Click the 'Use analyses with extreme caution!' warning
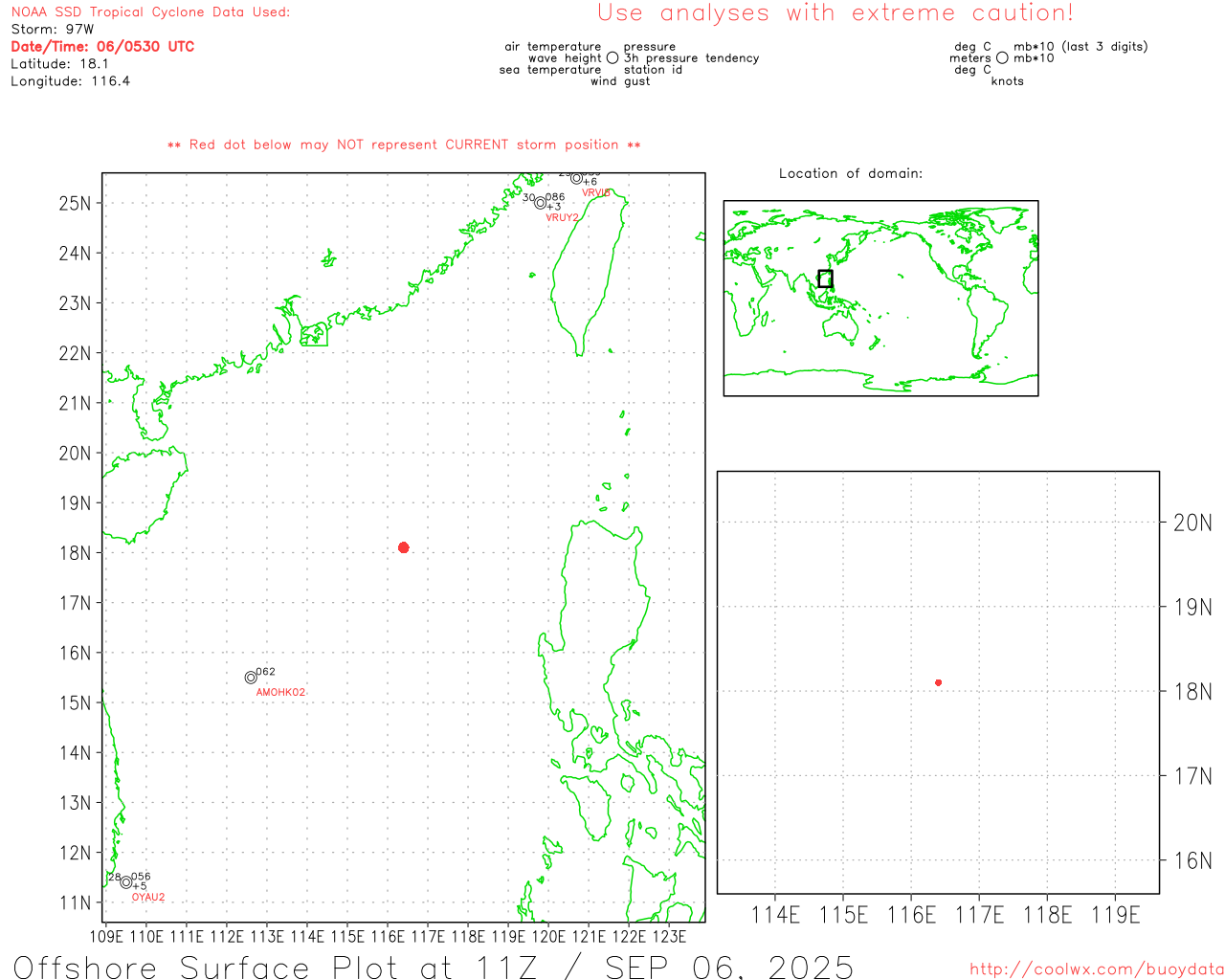 click(835, 13)
